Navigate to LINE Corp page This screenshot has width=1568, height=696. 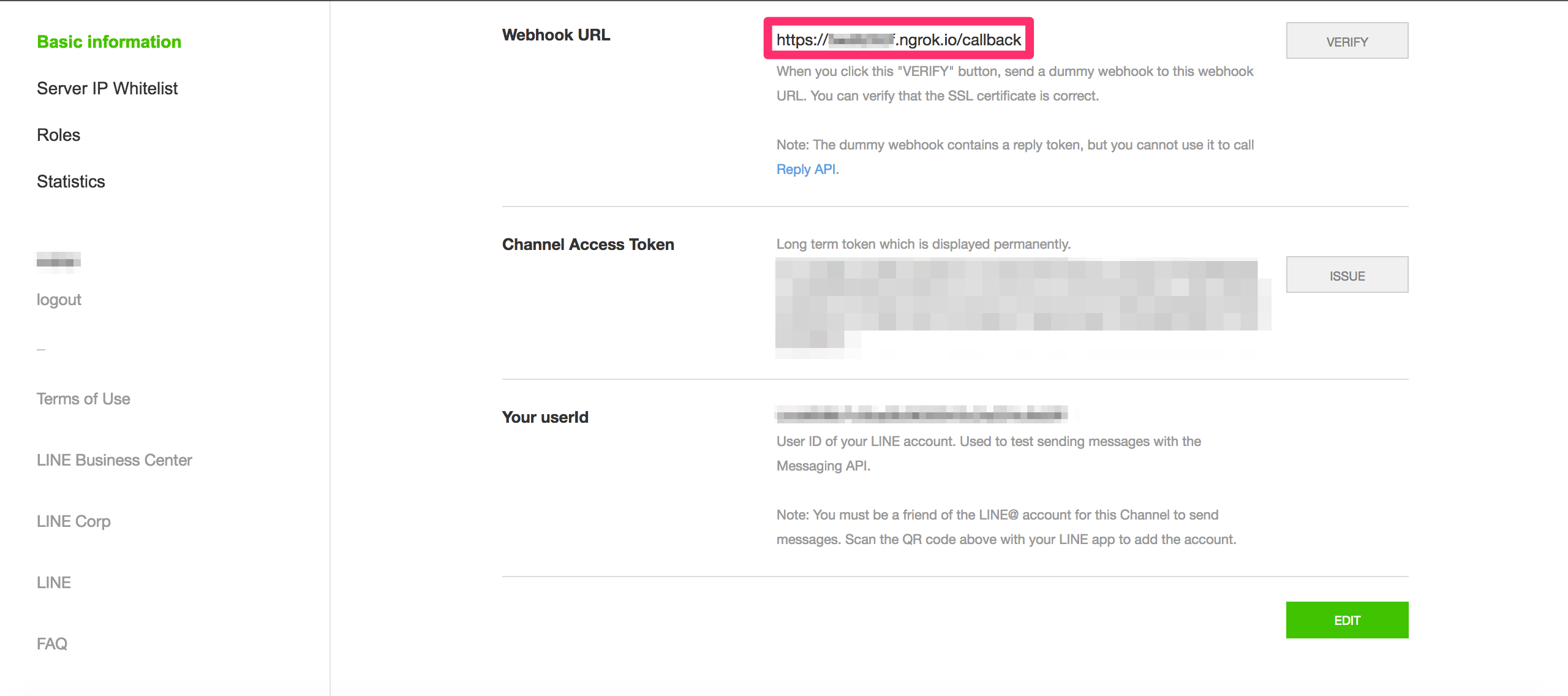pyautogui.click(x=71, y=520)
